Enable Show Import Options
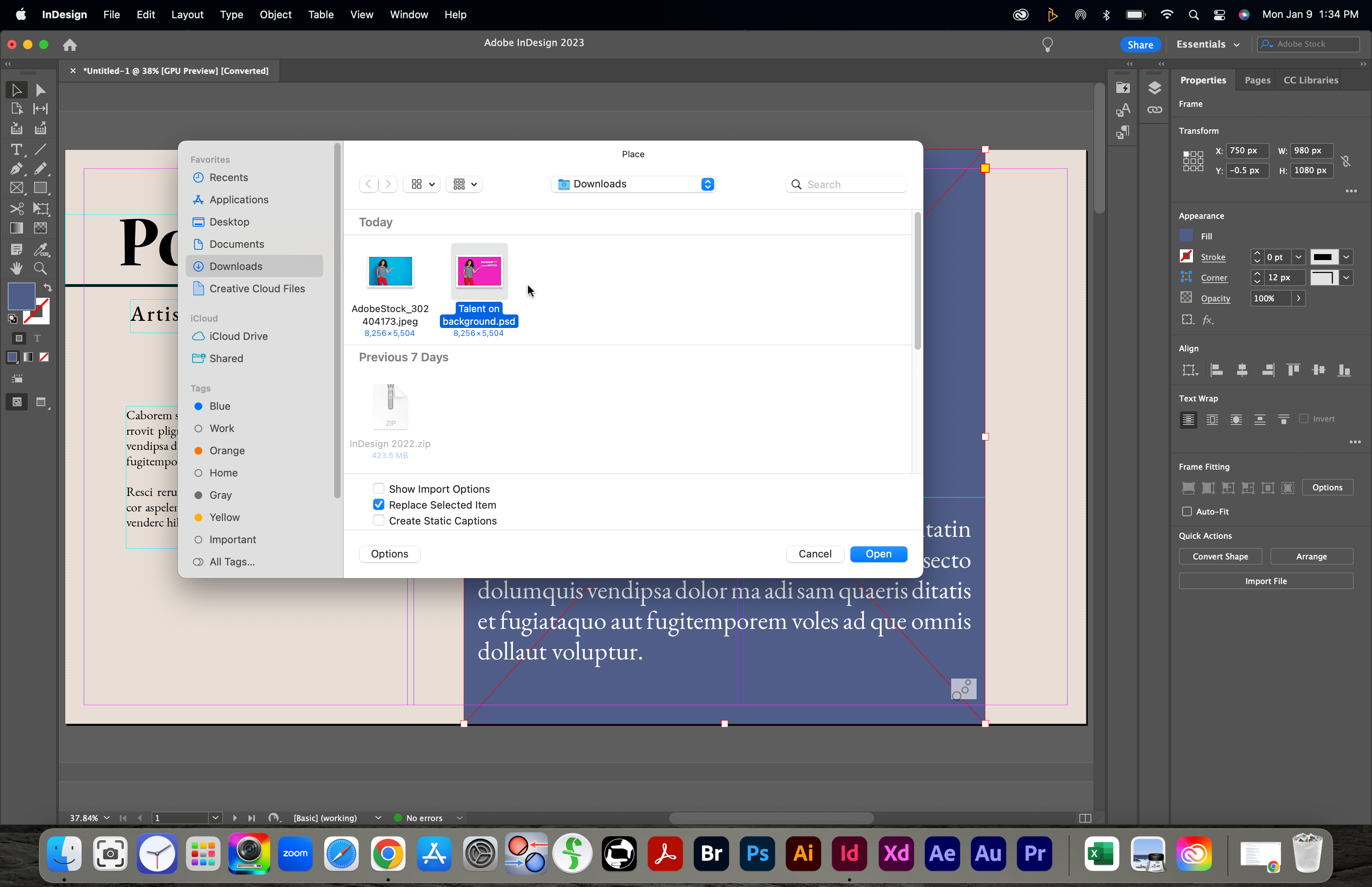1372x887 pixels. (379, 488)
